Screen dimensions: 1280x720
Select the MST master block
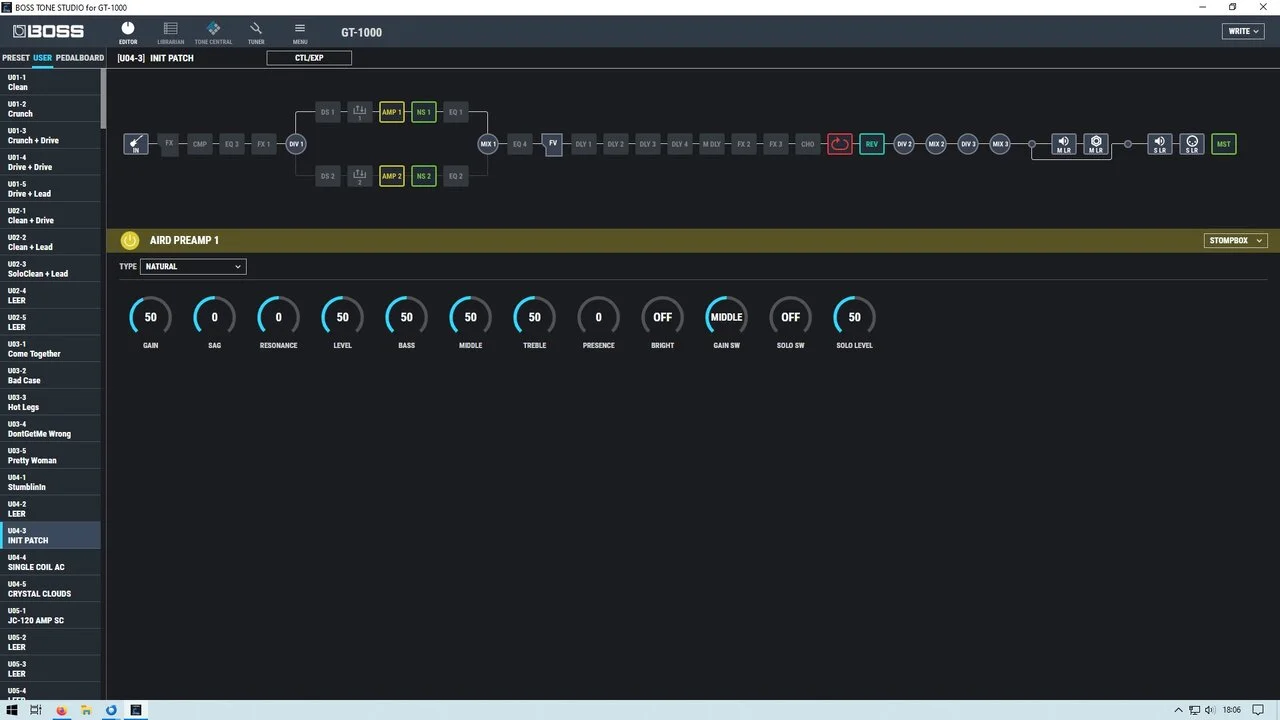[1223, 143]
